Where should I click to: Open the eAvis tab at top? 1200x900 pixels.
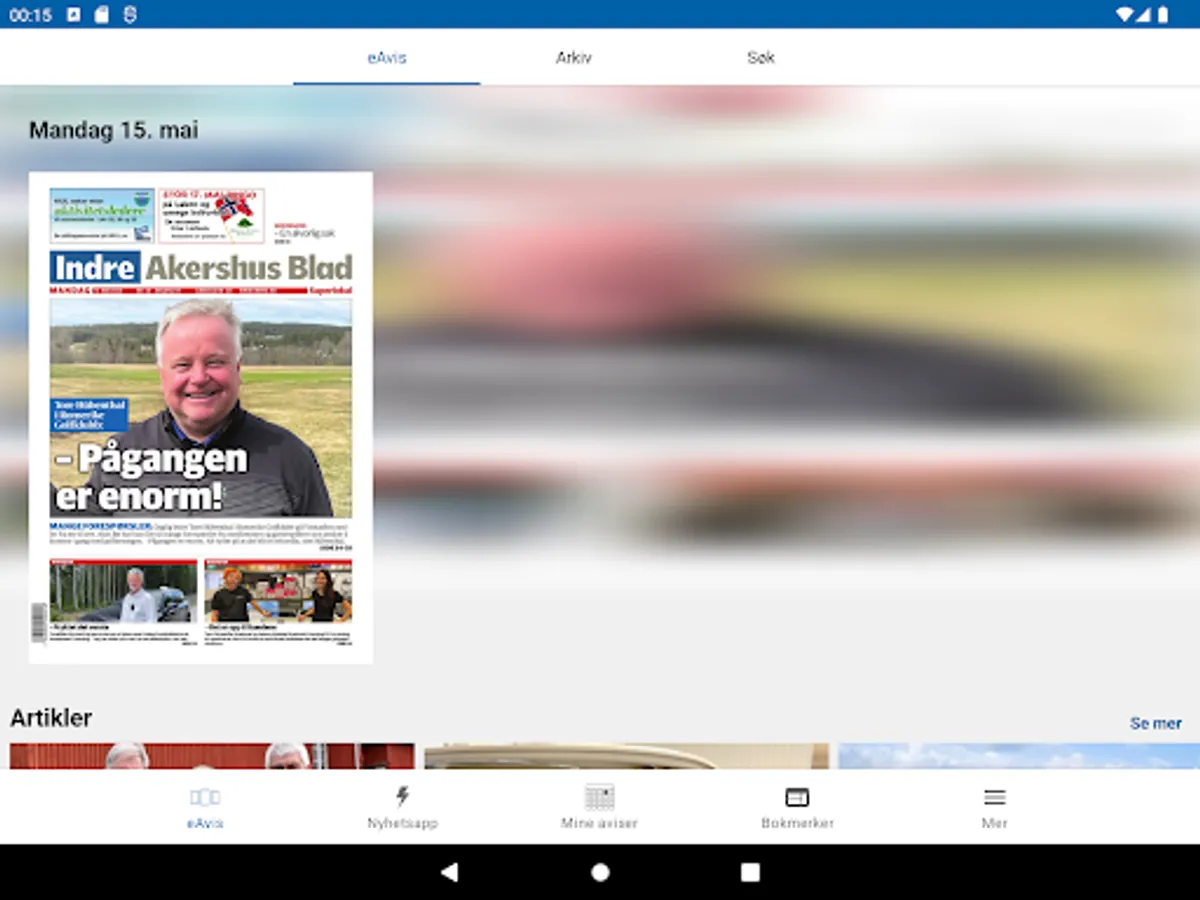click(387, 58)
